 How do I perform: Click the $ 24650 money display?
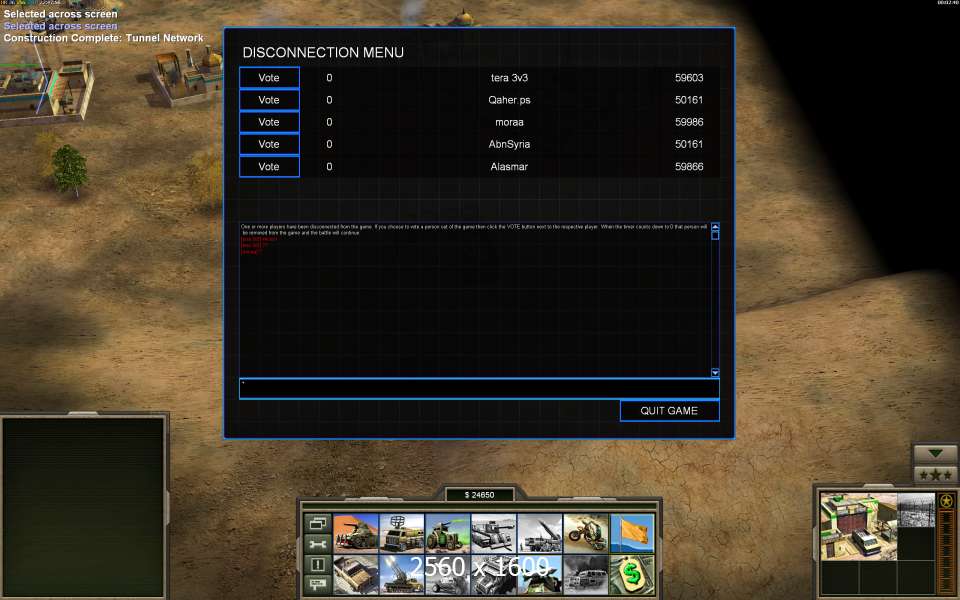click(x=479, y=495)
